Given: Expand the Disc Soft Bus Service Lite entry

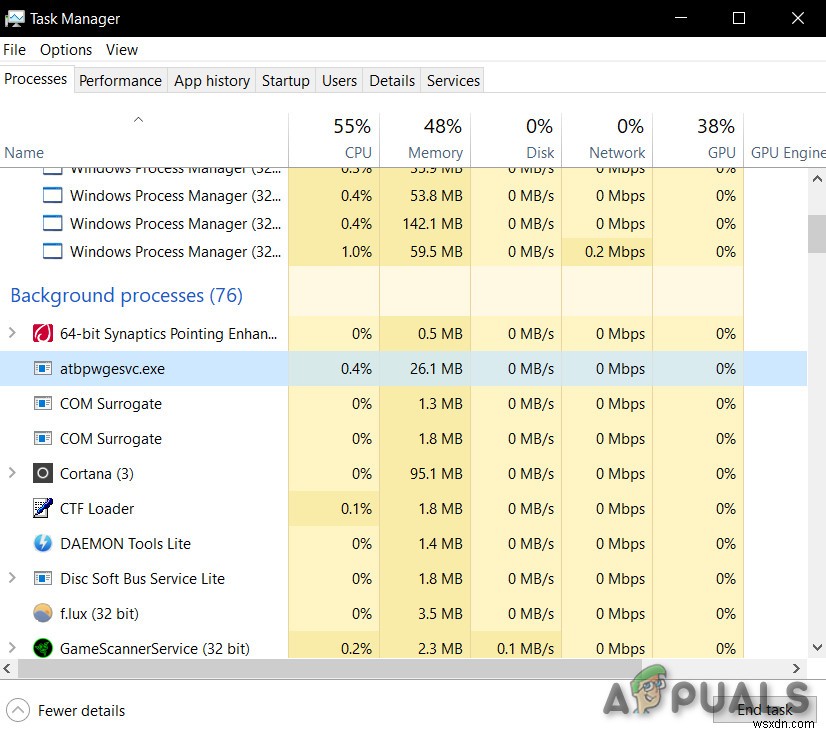Looking at the screenshot, I should tap(12, 578).
